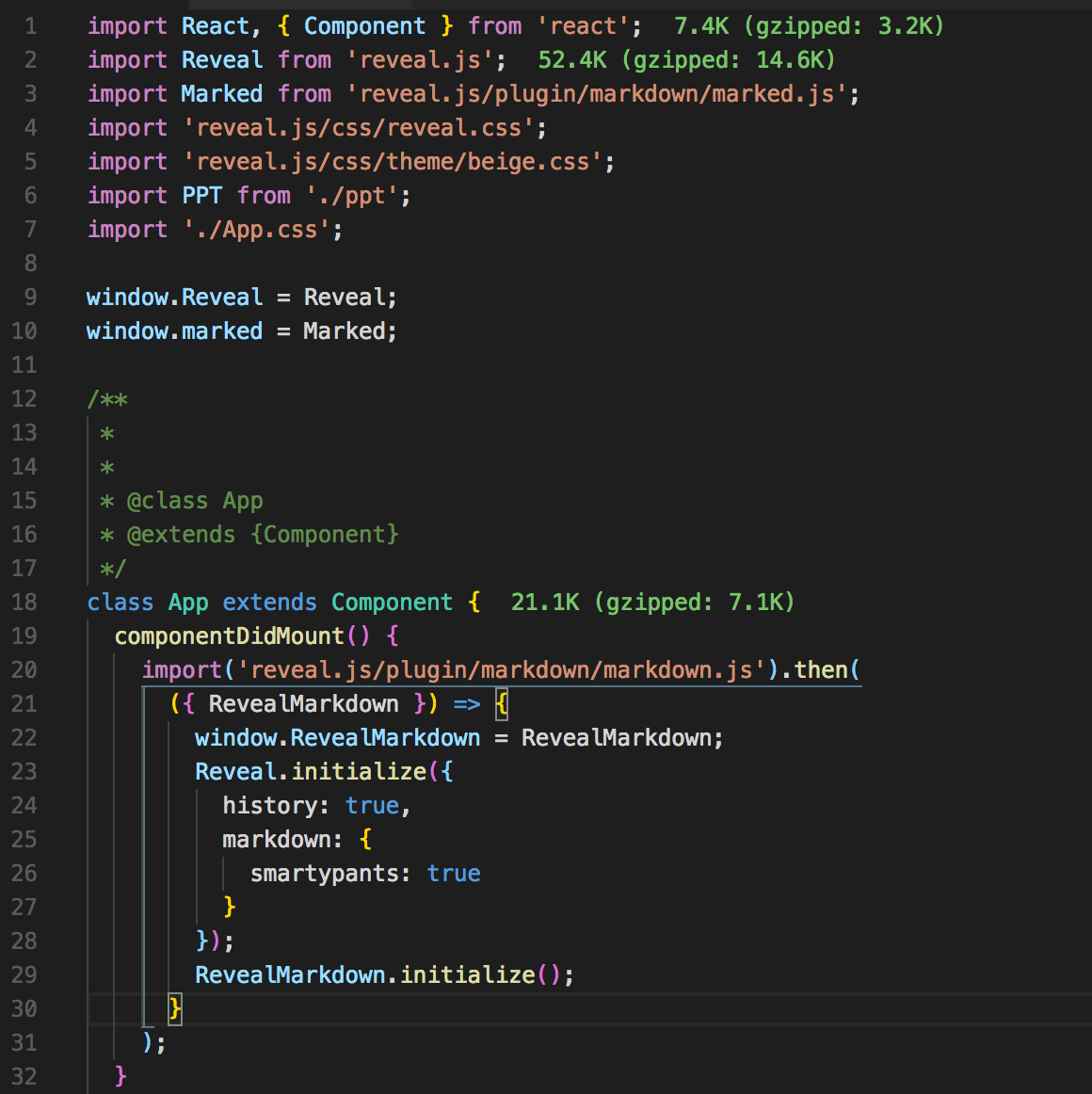Image resolution: width=1092 pixels, height=1094 pixels.
Task: Click the pink closing brace on line 32
Action: pyautogui.click(x=120, y=1076)
